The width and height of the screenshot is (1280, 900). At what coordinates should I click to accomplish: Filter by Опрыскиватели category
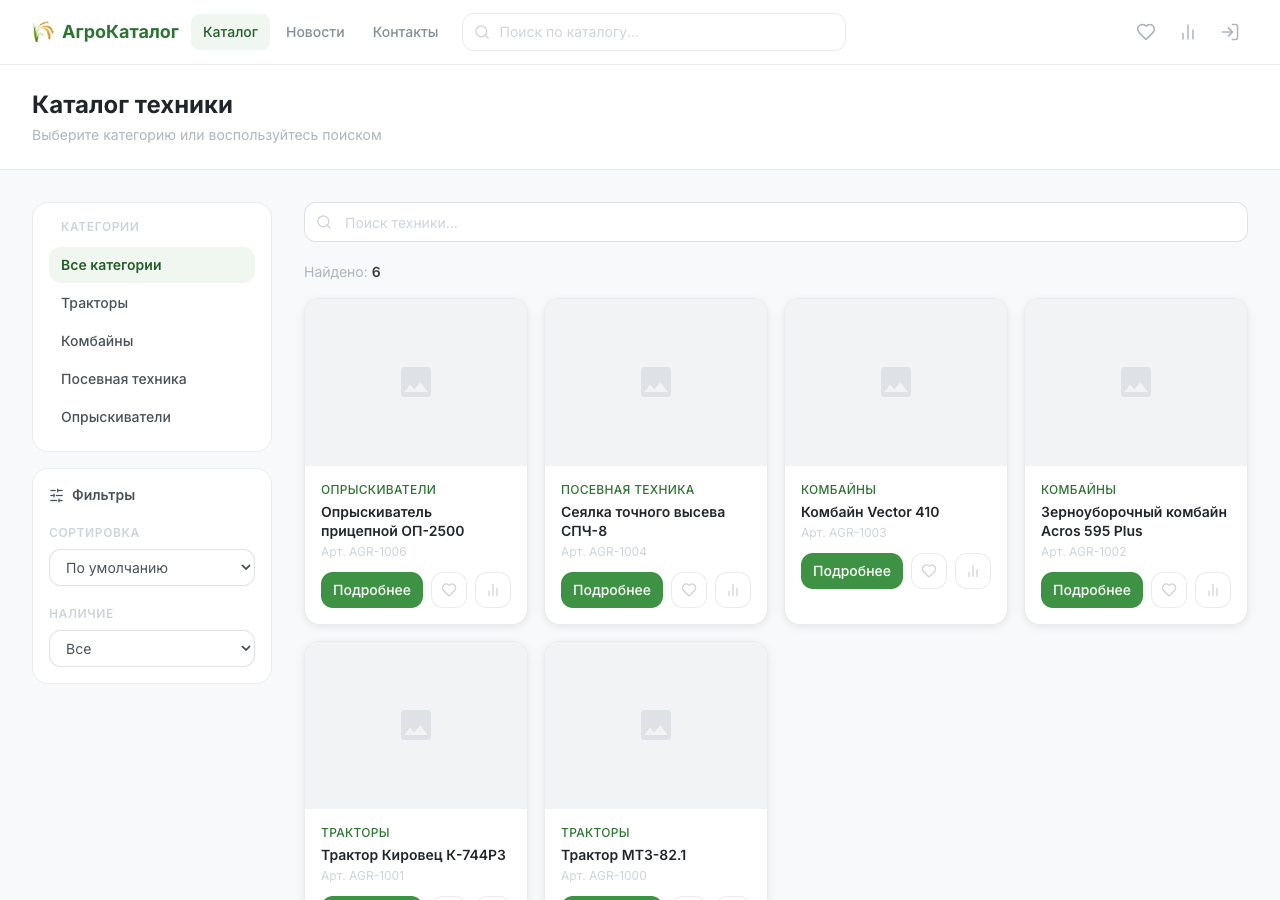click(x=152, y=417)
